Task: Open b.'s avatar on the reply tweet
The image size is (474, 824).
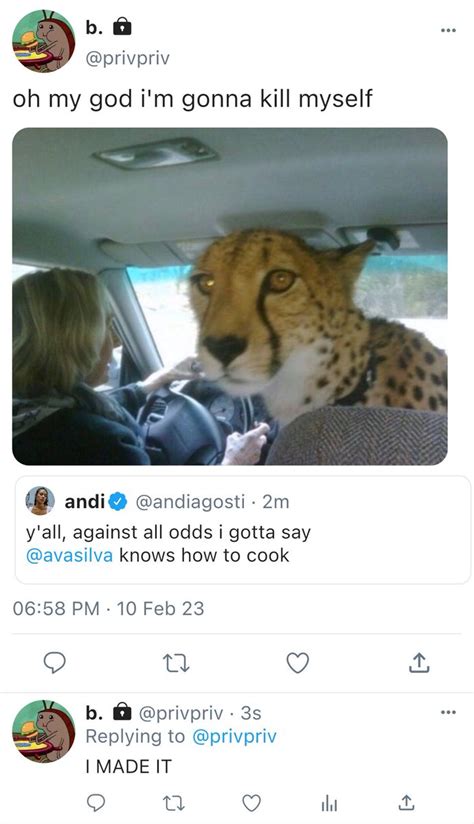Action: [44, 732]
